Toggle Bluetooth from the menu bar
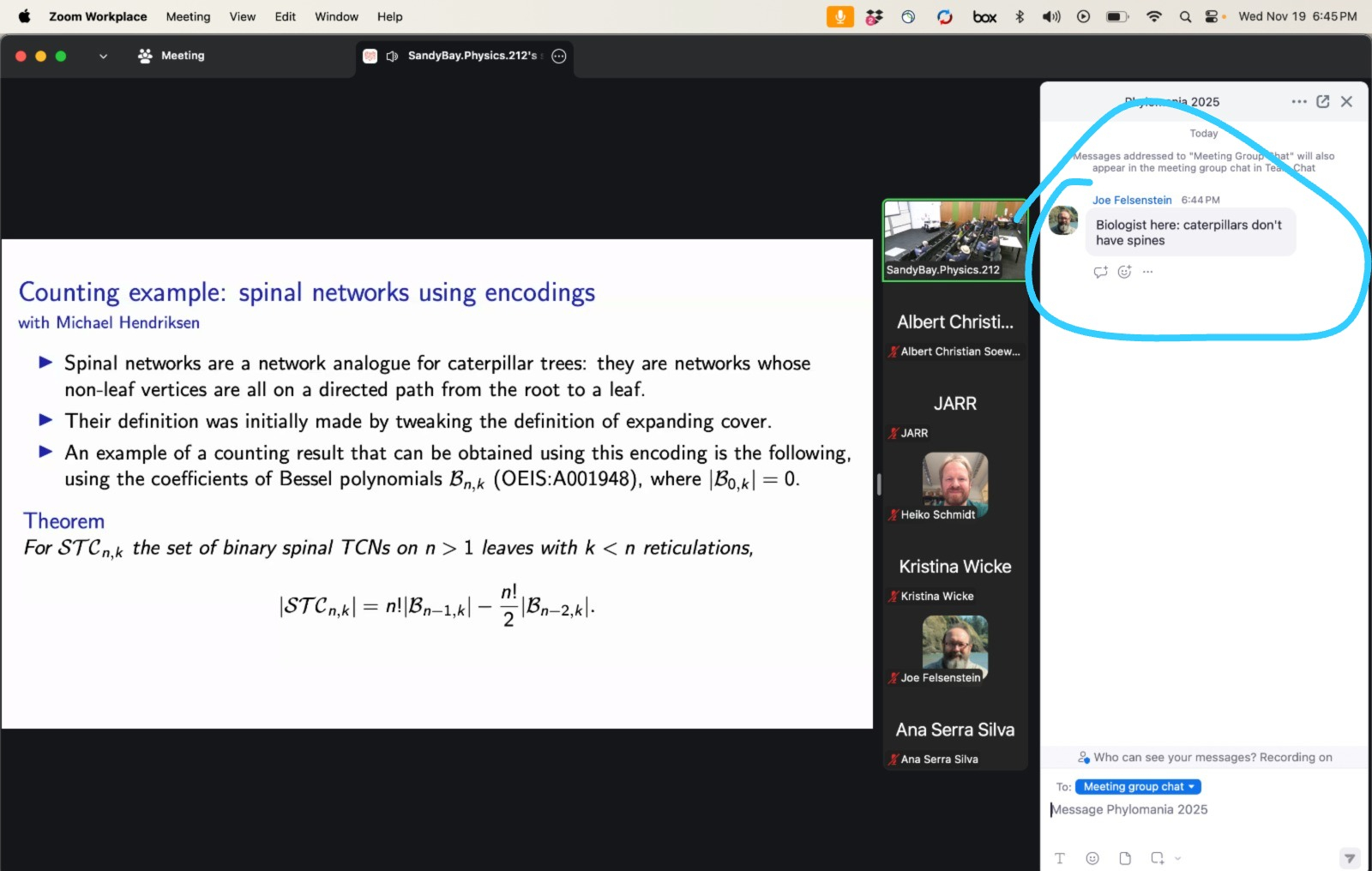 pos(1020,16)
